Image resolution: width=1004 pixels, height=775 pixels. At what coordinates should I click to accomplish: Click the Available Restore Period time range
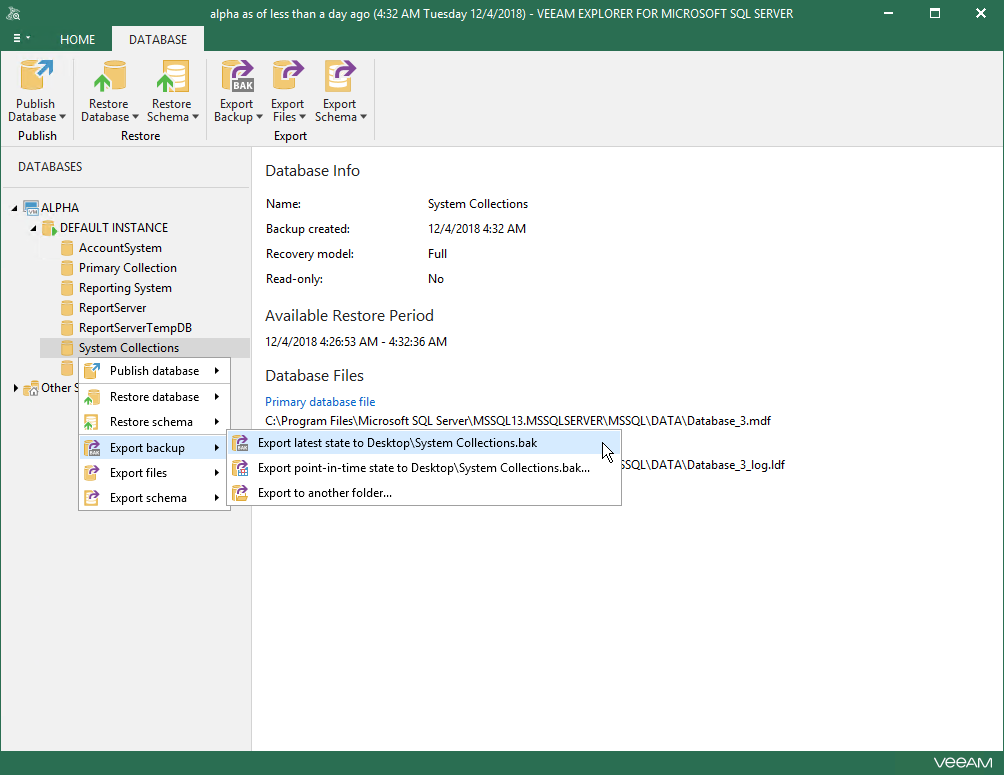(356, 342)
